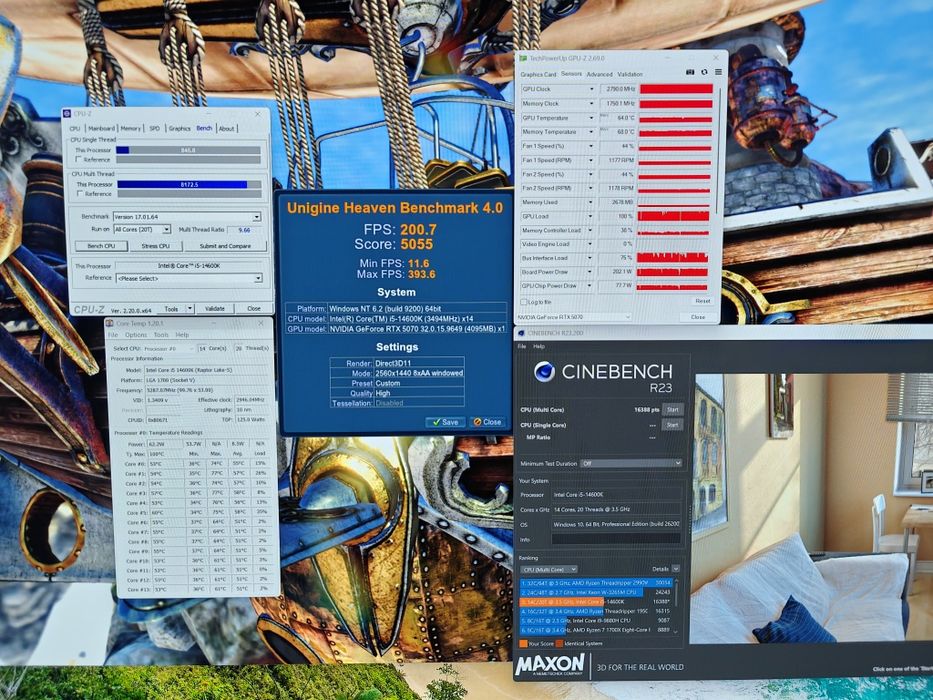The image size is (933, 700).
Task: Toggle single thread Reference checkbox in CPU-Z
Action: tap(79, 160)
